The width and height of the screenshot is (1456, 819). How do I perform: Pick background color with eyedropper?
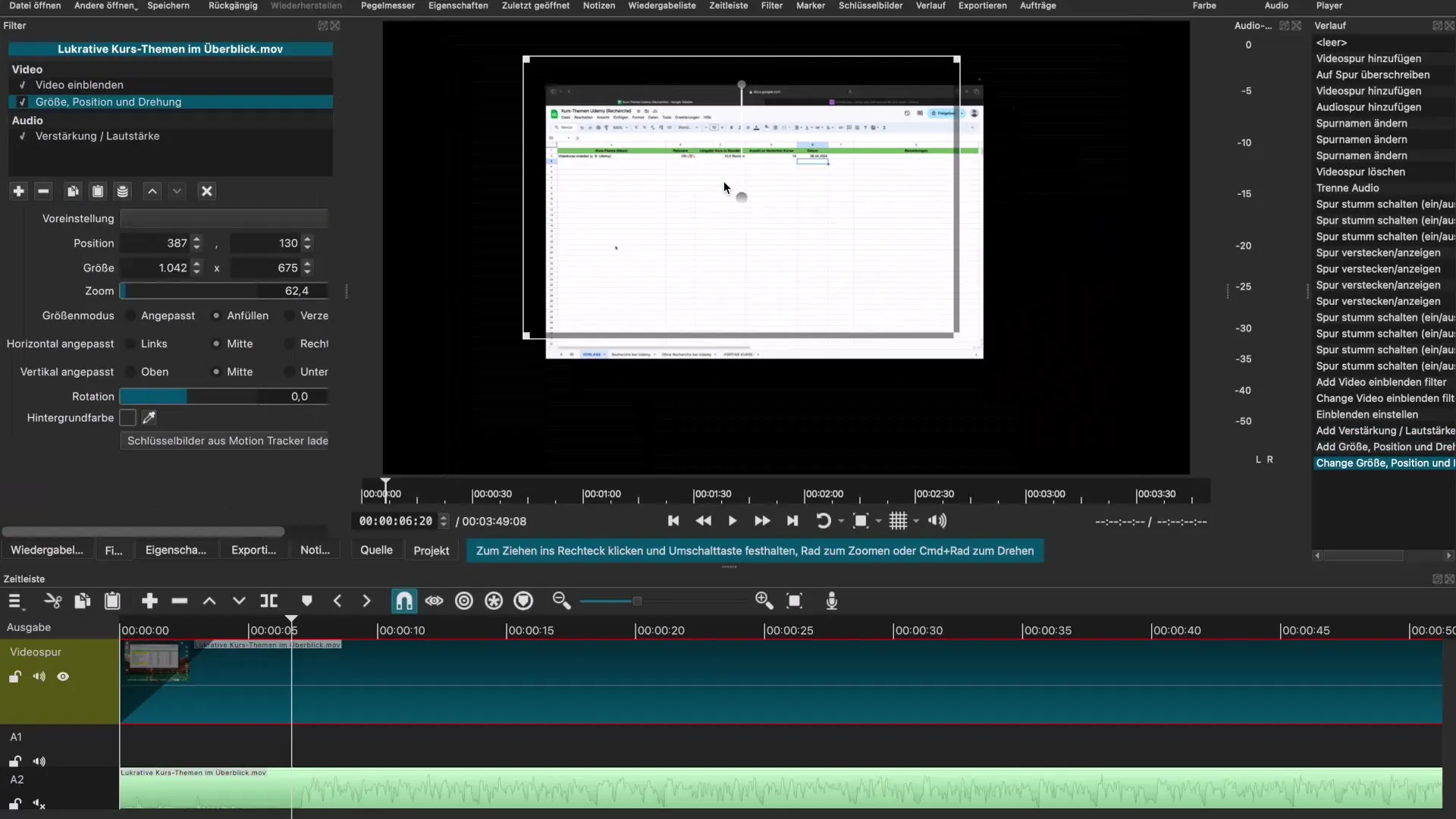click(149, 418)
